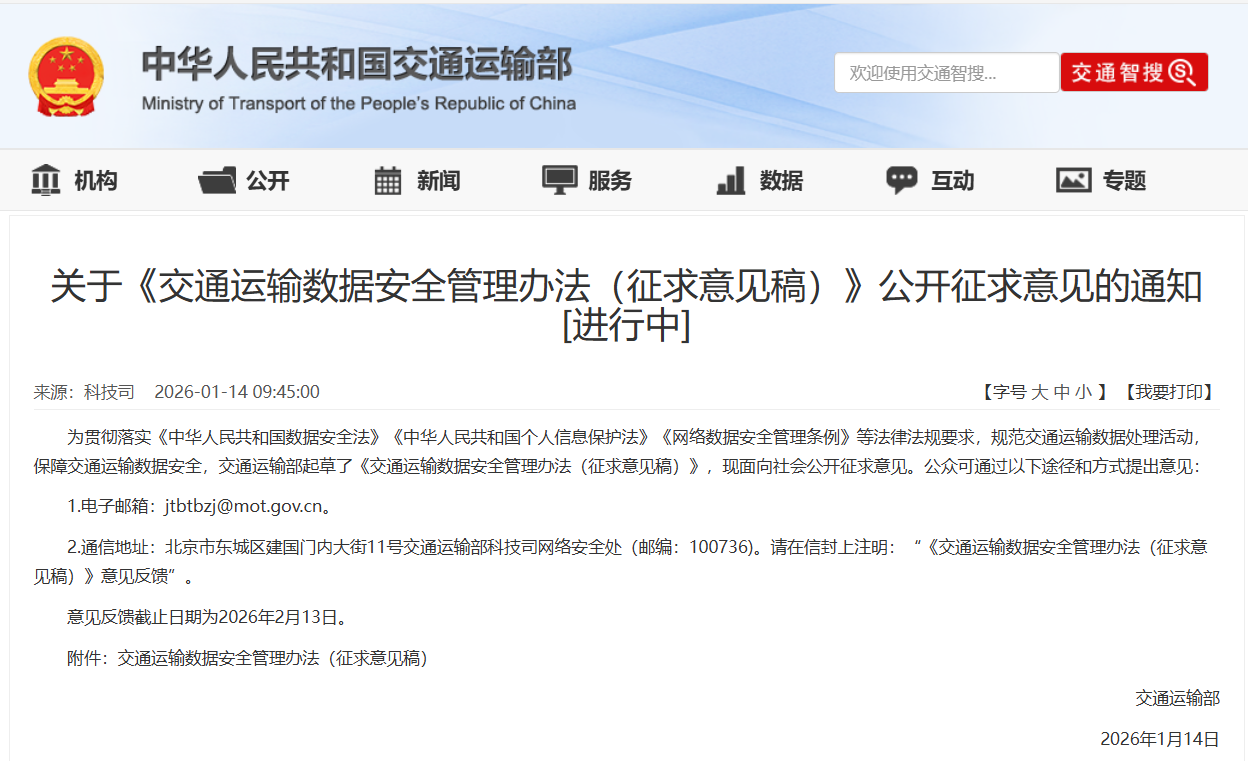This screenshot has height=761, width=1248.
Task: Click the 新闻 calendar icon
Action: coord(389,179)
